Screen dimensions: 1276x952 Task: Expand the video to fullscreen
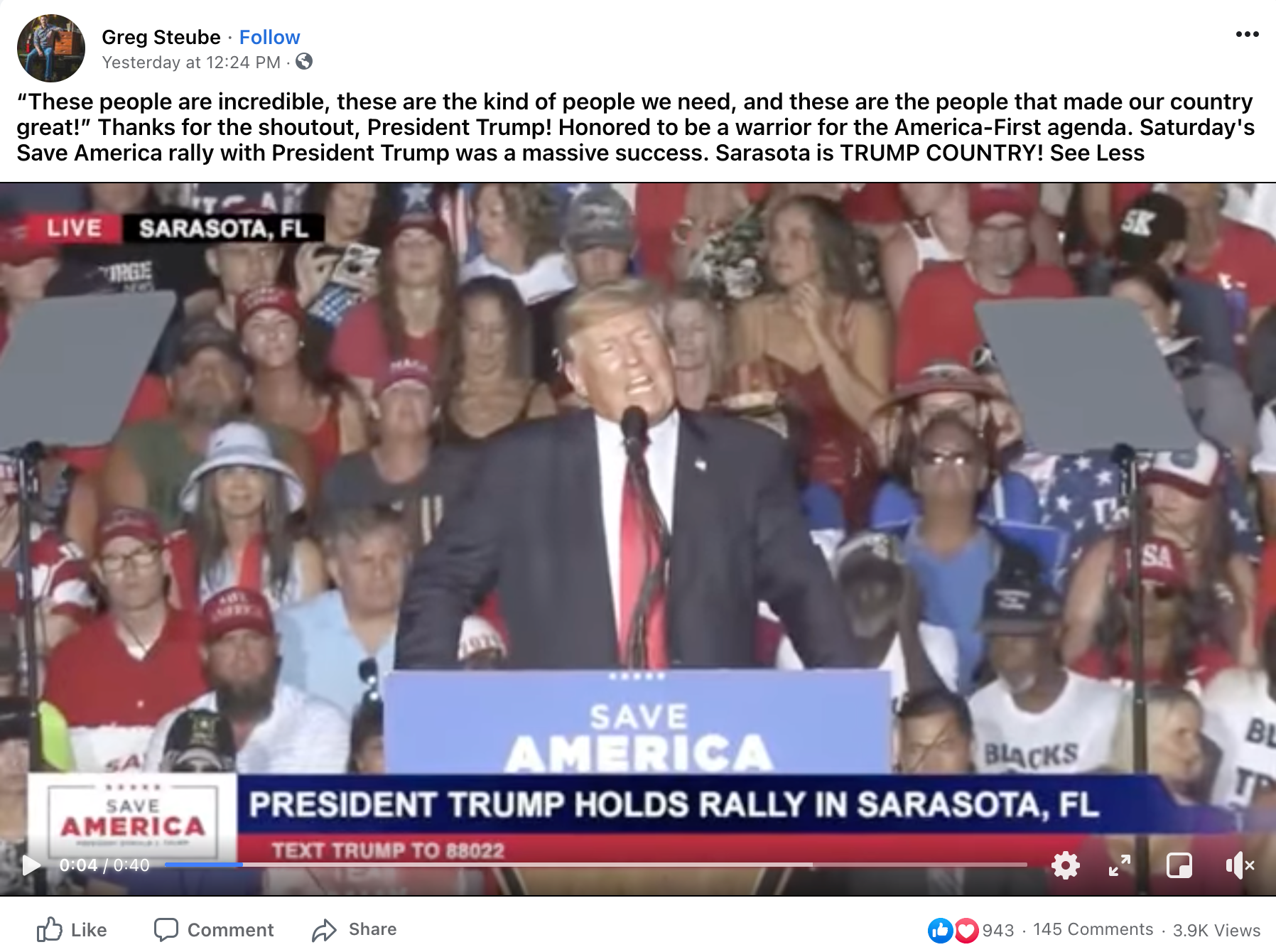(x=1120, y=865)
